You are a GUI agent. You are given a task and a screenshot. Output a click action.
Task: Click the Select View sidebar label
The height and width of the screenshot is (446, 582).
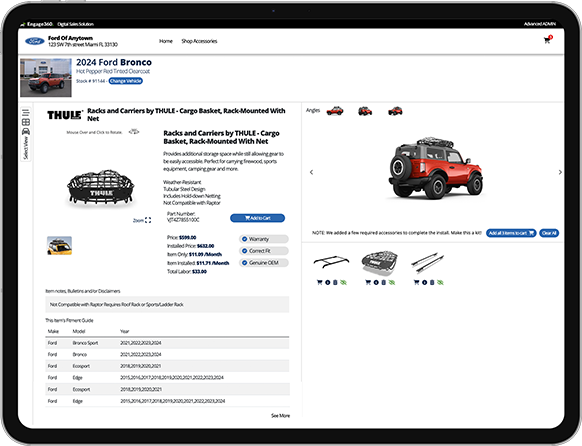point(26,148)
